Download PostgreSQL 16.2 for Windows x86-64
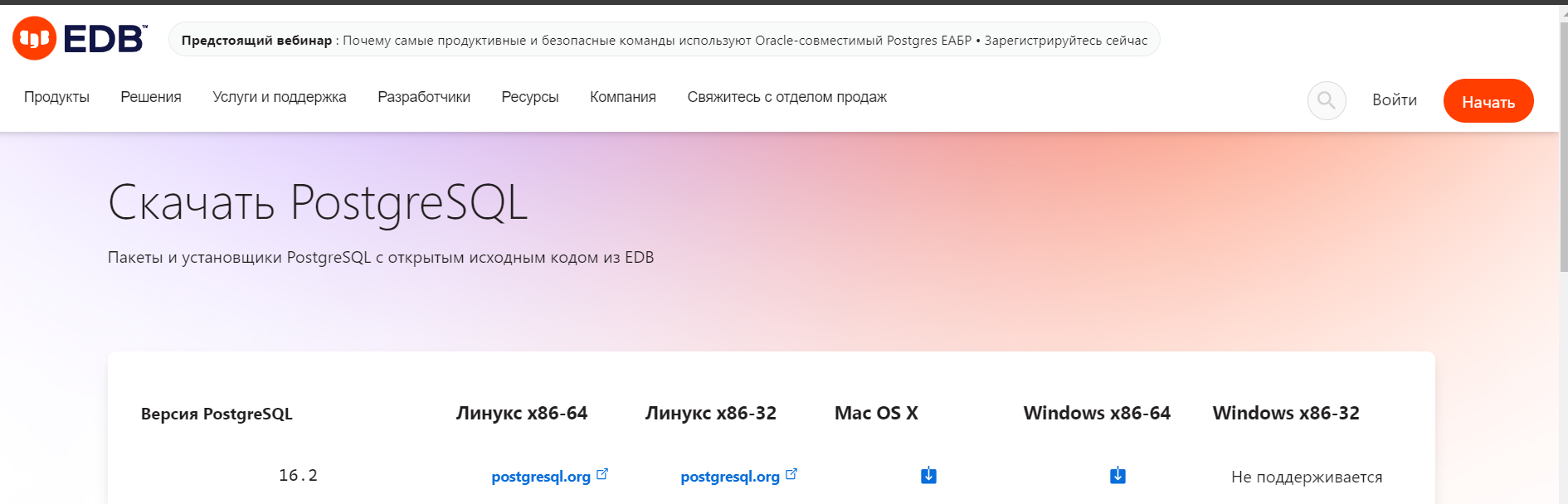Viewport: 1568px width, 504px height. pyautogui.click(x=1118, y=475)
